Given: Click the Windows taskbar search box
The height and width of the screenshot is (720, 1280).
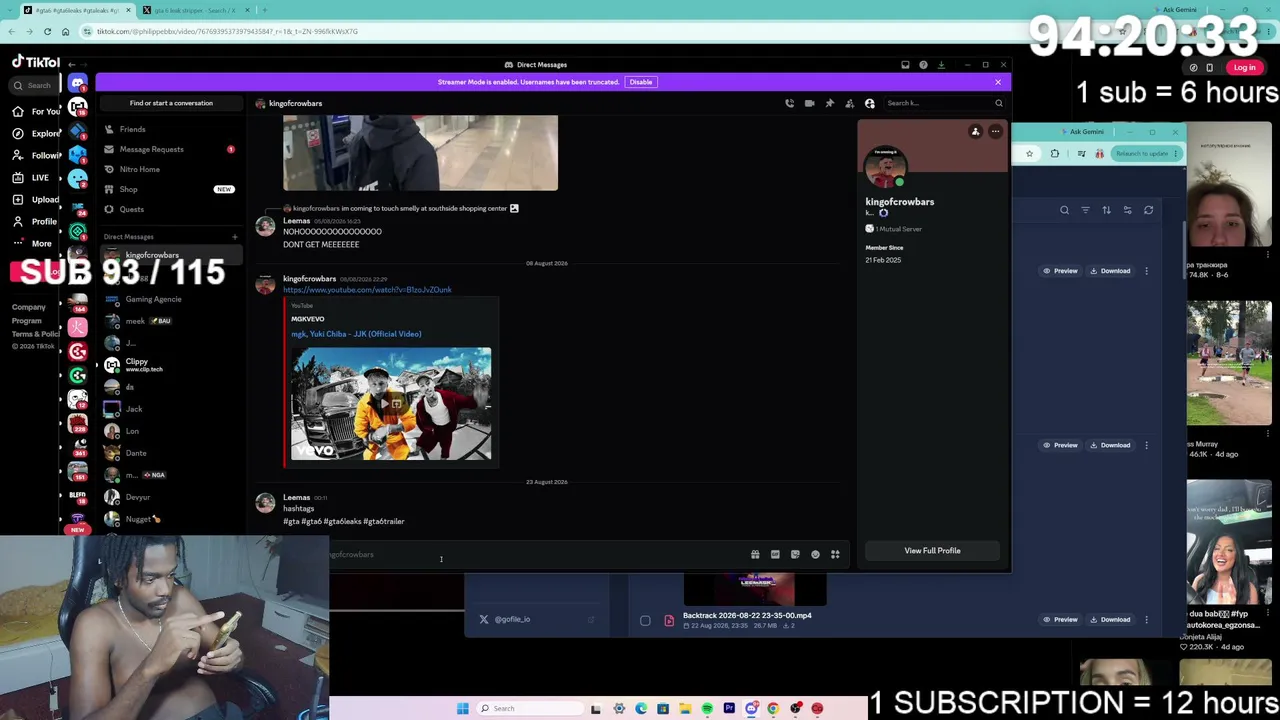Looking at the screenshot, I should [x=528, y=708].
